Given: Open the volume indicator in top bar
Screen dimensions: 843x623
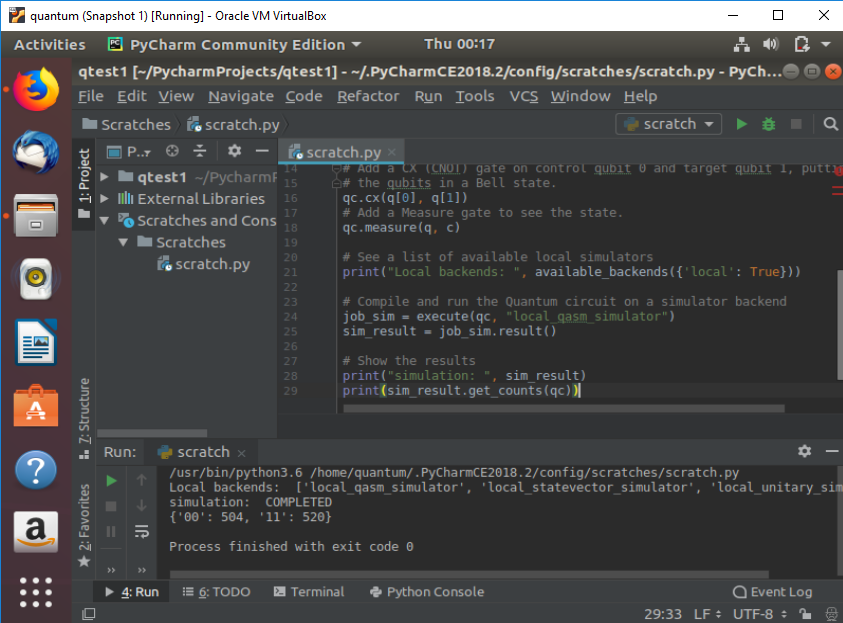Looking at the screenshot, I should pos(770,45).
